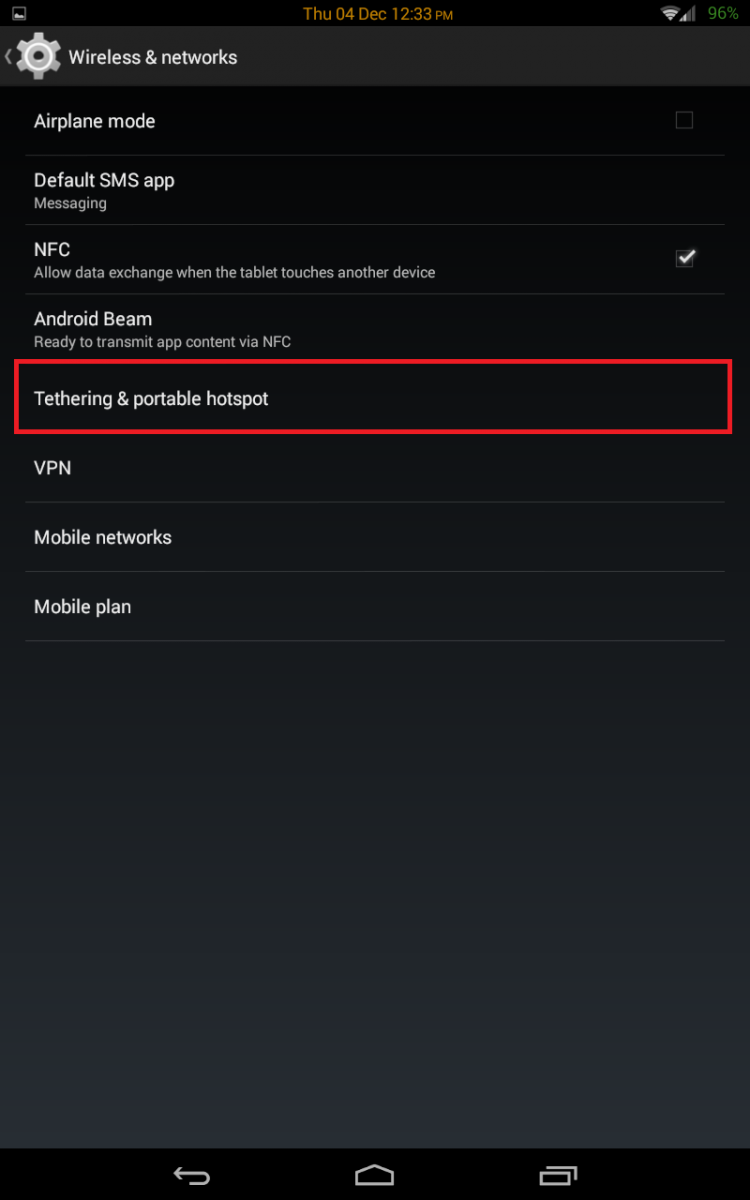Screen dimensions: 750x1200
Task: Tap the 96% battery indicator
Action: click(x=722, y=14)
